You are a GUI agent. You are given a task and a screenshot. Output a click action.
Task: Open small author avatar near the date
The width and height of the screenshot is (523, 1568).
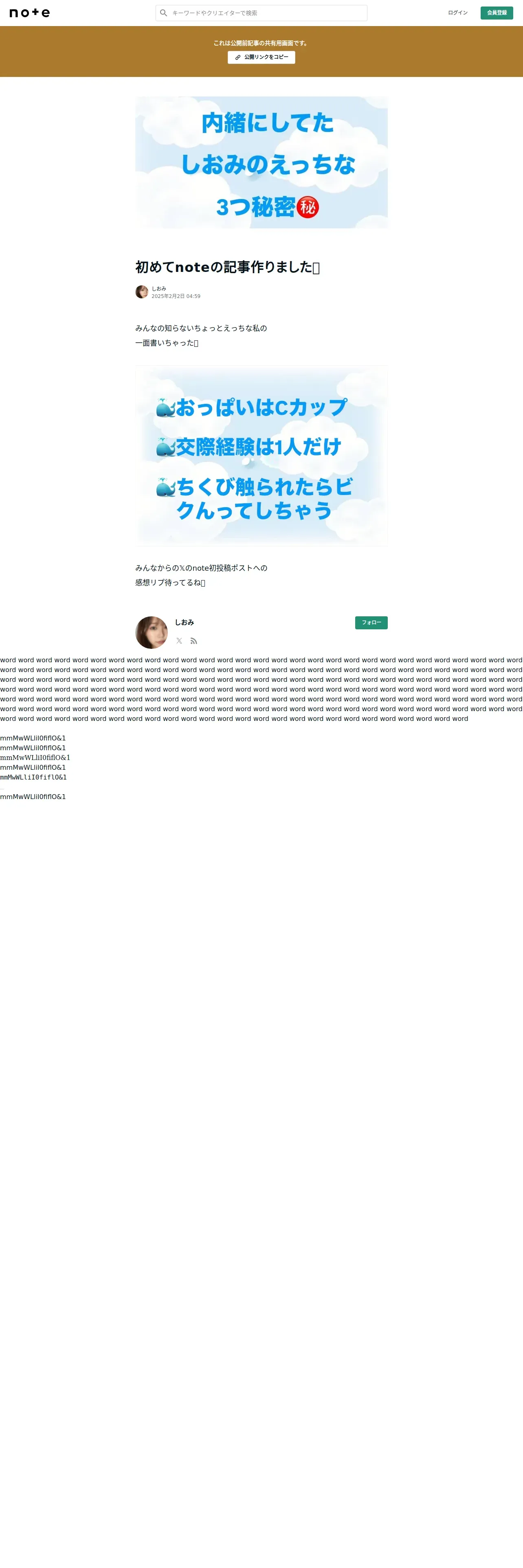pyautogui.click(x=142, y=292)
